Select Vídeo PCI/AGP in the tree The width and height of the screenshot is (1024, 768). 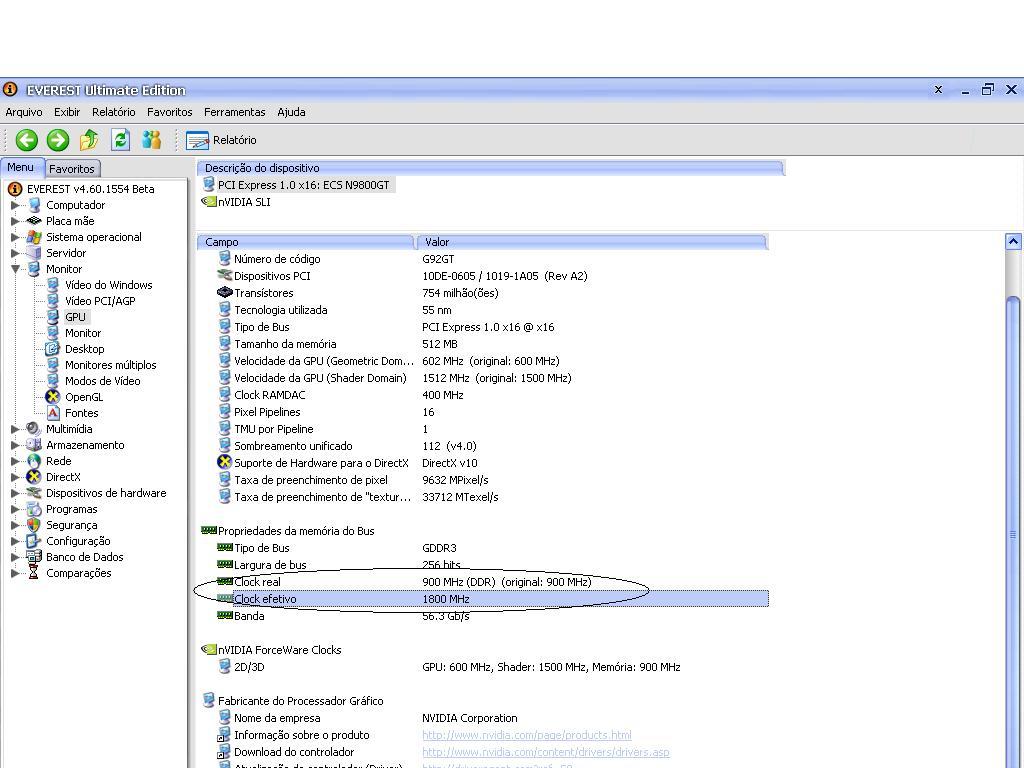point(100,301)
